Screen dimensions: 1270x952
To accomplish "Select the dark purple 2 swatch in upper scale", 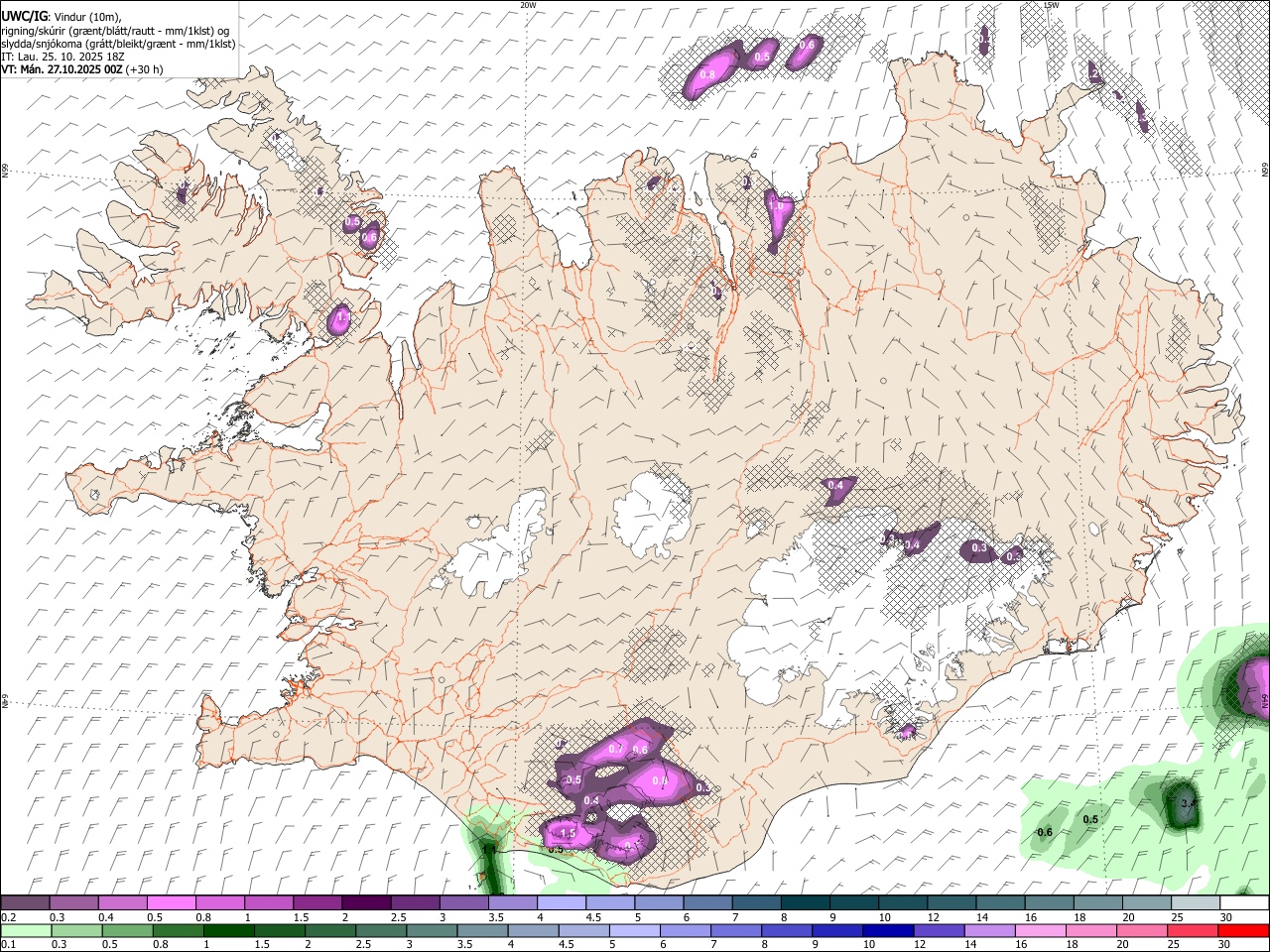I will pos(365,903).
